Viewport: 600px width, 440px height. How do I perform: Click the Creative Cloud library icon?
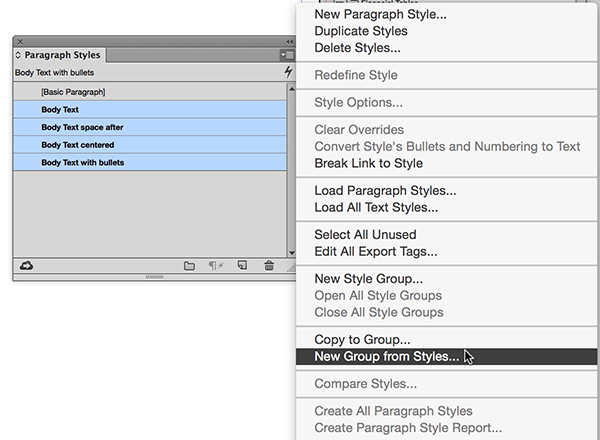click(x=26, y=265)
